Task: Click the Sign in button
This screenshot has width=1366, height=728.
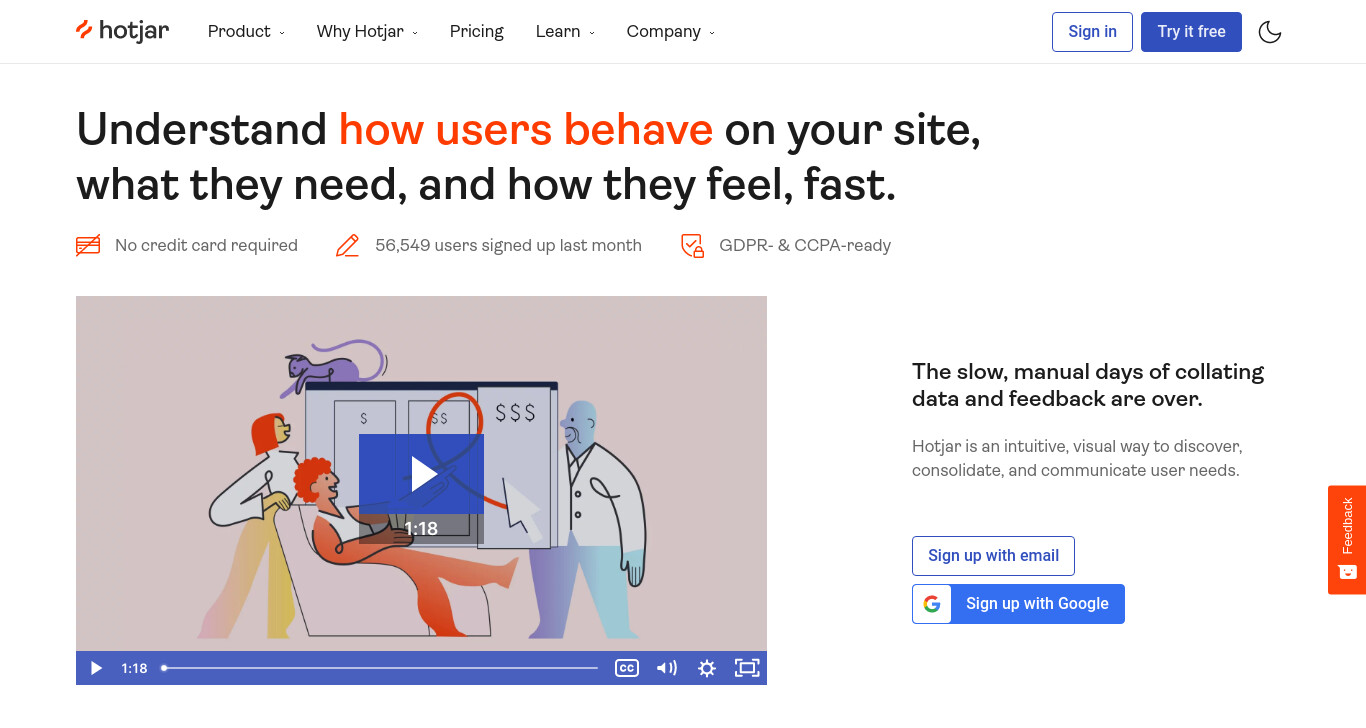Action: click(x=1092, y=32)
